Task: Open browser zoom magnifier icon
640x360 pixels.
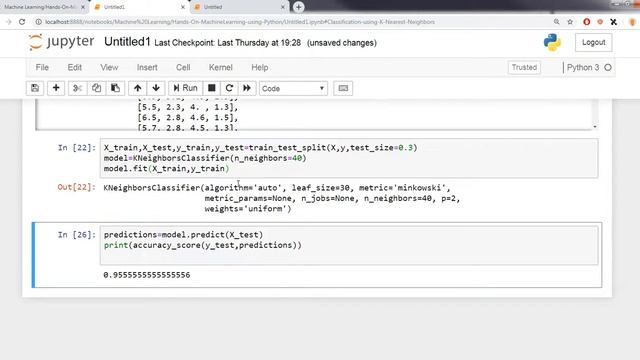Action: pyautogui.click(x=556, y=22)
